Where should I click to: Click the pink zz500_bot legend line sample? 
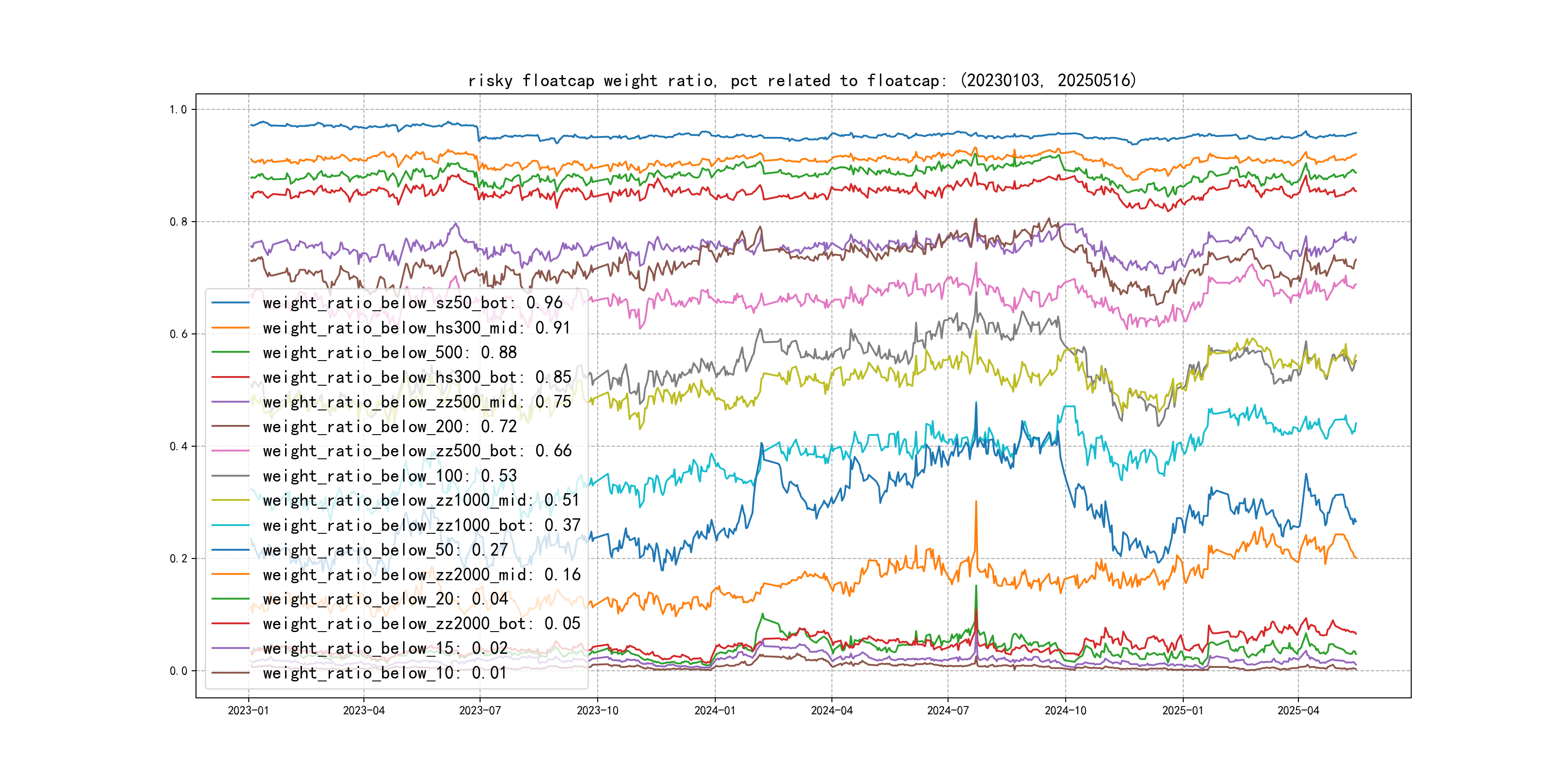tap(230, 451)
